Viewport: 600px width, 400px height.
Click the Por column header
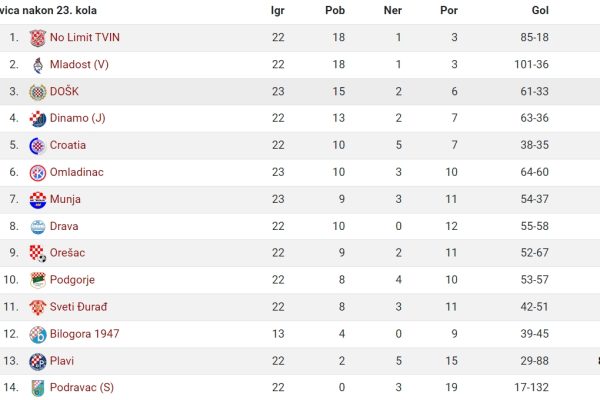[449, 10]
